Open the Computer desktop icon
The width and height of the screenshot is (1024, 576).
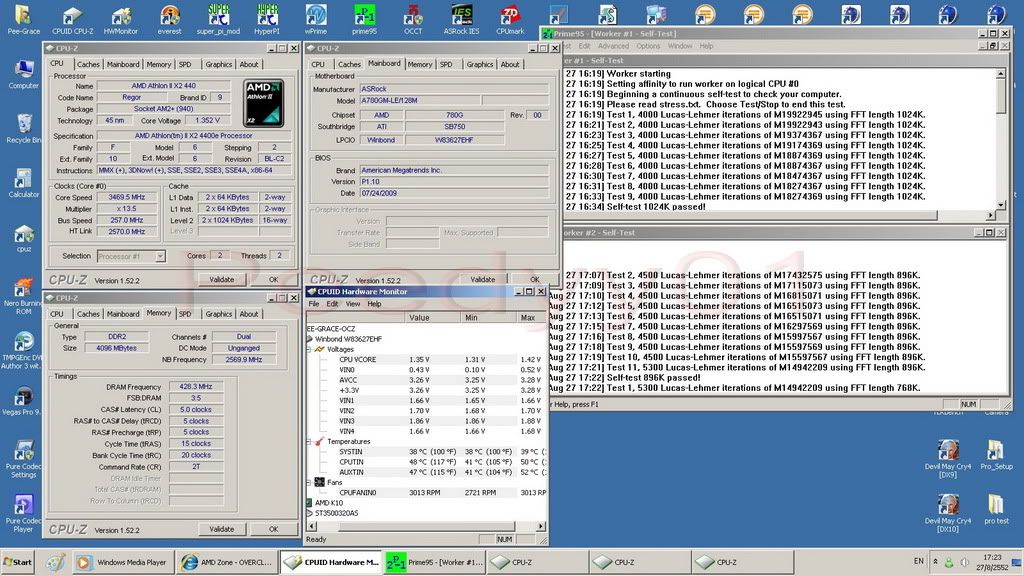click(x=24, y=74)
